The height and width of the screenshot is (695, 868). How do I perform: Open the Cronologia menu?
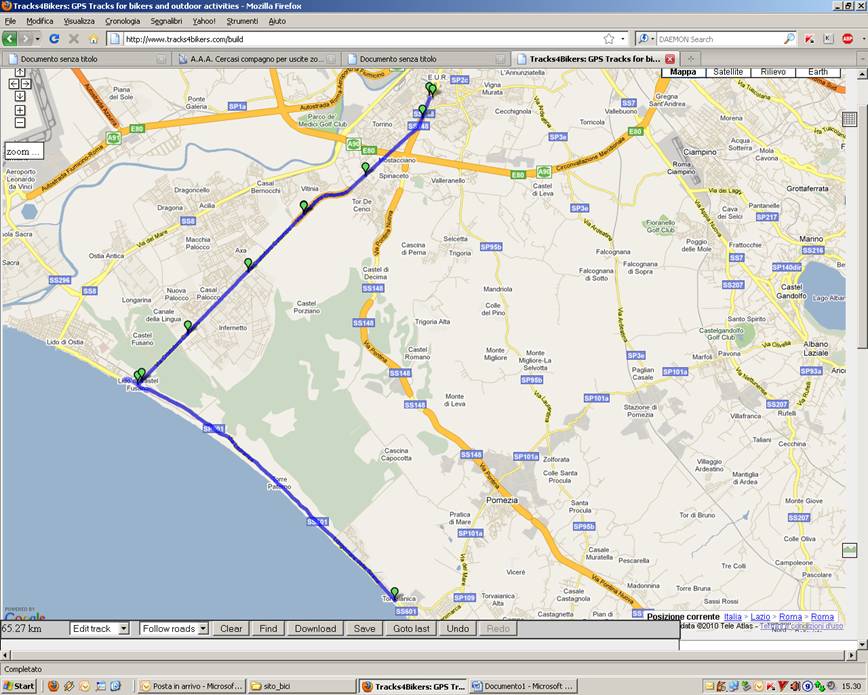(x=122, y=21)
